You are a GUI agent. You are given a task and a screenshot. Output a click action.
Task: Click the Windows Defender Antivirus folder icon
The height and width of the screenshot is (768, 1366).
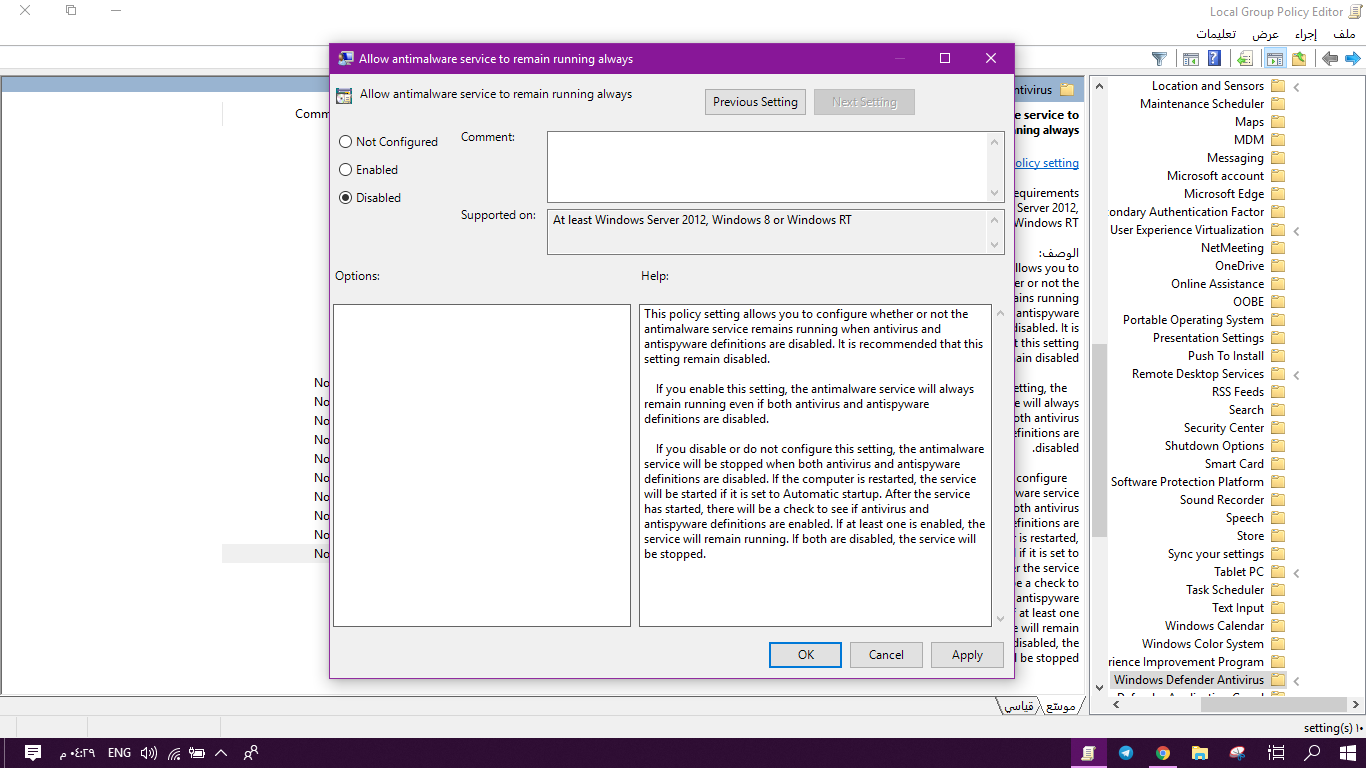click(x=1278, y=680)
